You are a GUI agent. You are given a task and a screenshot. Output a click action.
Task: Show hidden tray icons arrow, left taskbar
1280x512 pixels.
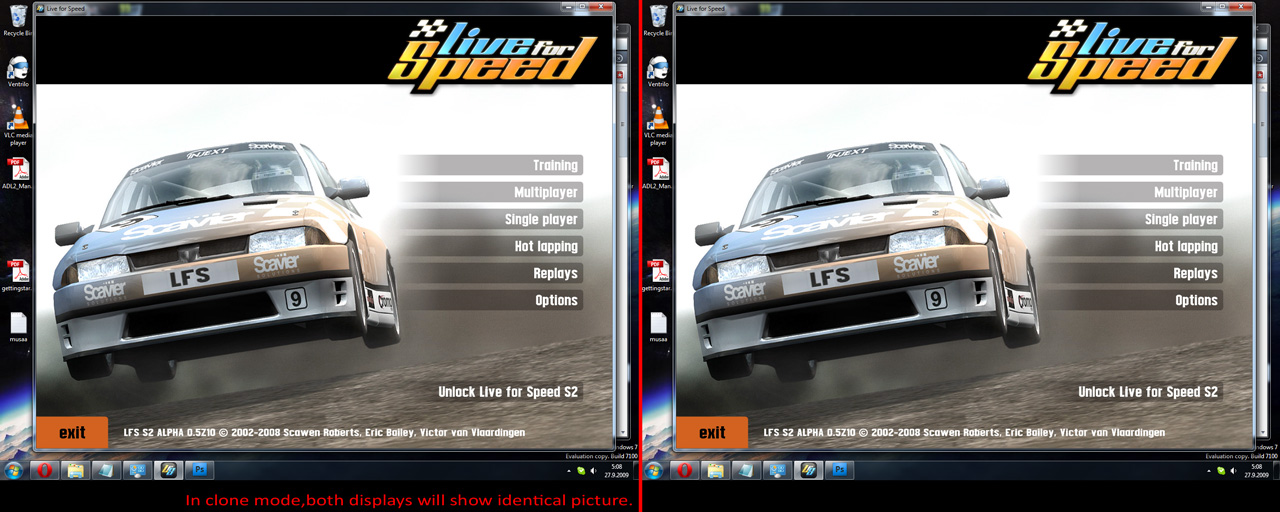[x=570, y=470]
